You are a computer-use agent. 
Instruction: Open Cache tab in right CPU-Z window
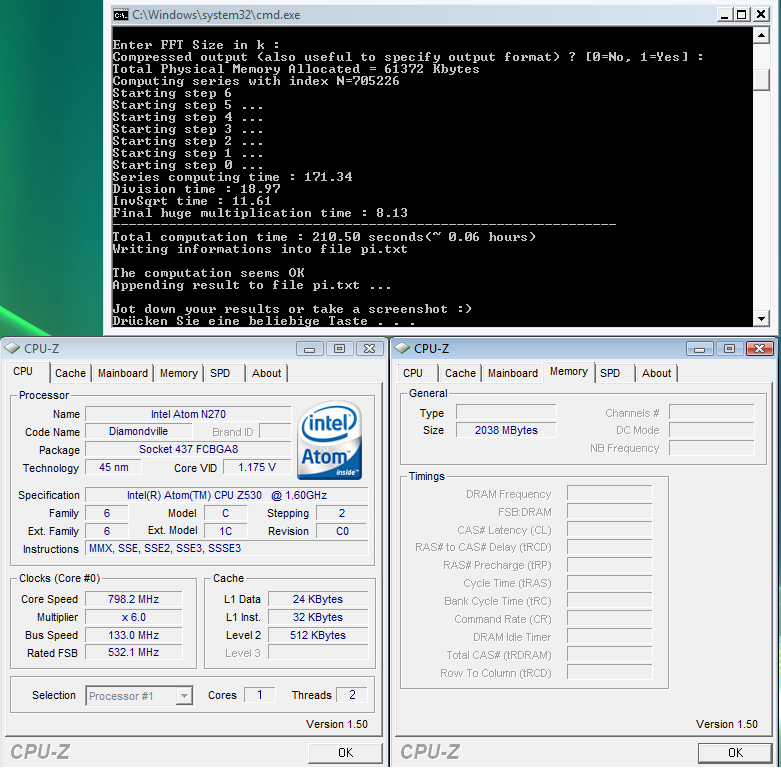(x=460, y=373)
